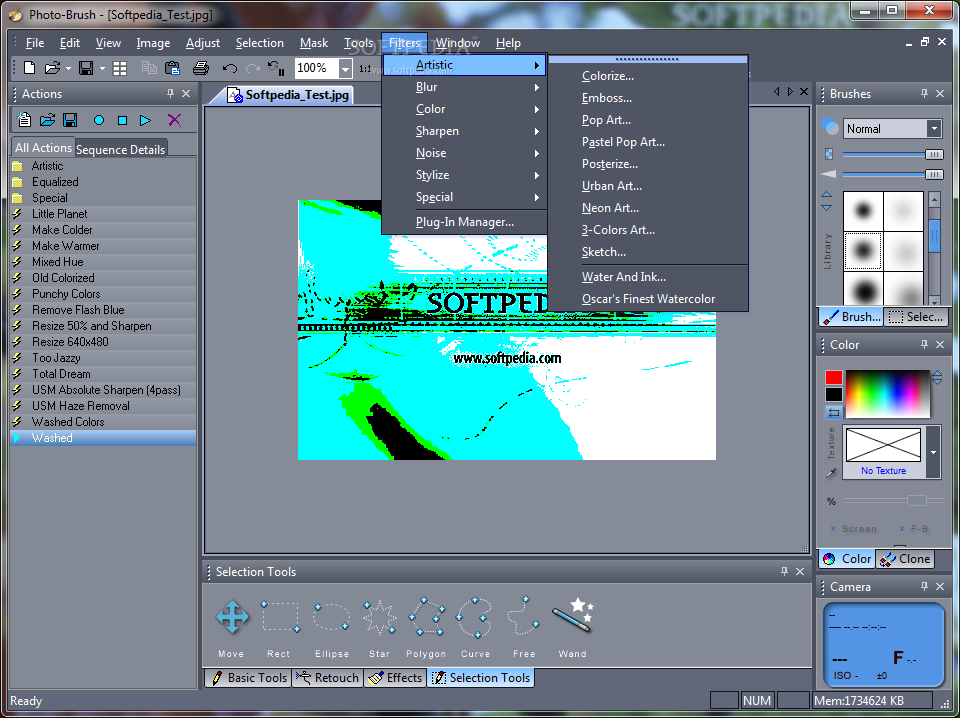Stop recording with the square icon
This screenshot has width=960, height=718.
122,121
